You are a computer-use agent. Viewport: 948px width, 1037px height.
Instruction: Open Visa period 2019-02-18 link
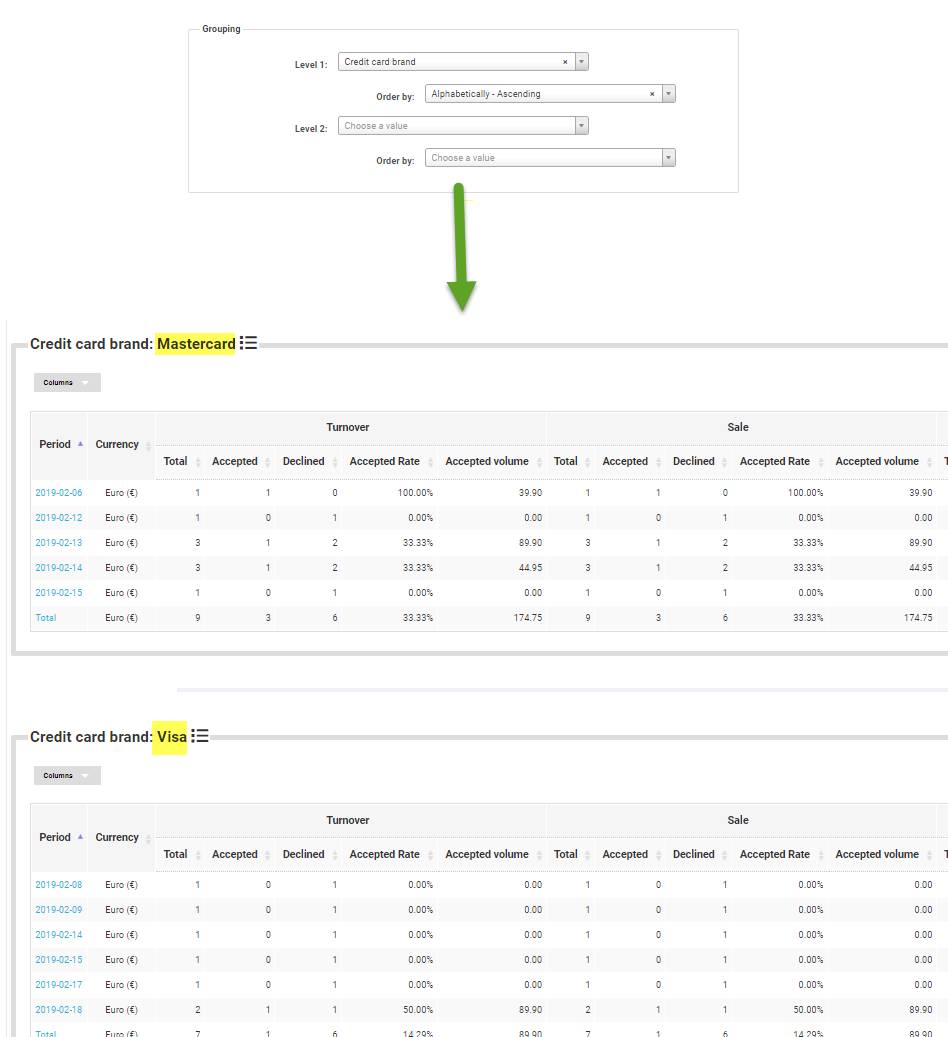point(59,1010)
